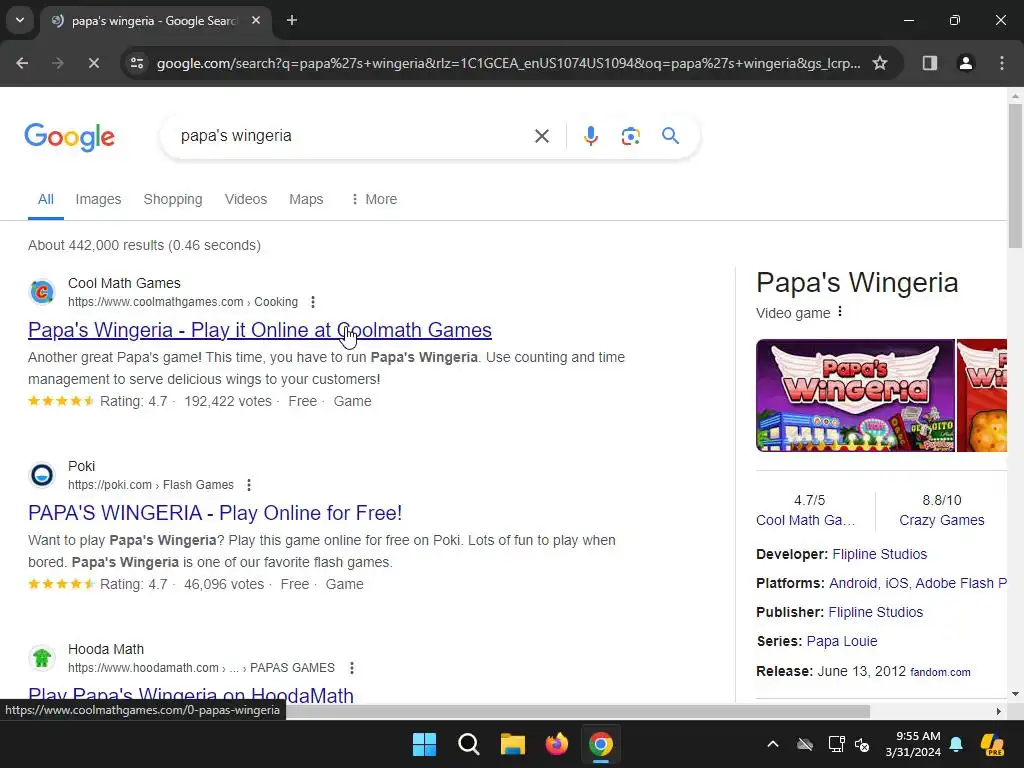
Task: Open Cool Math Ga... rating link
Action: tap(805, 520)
